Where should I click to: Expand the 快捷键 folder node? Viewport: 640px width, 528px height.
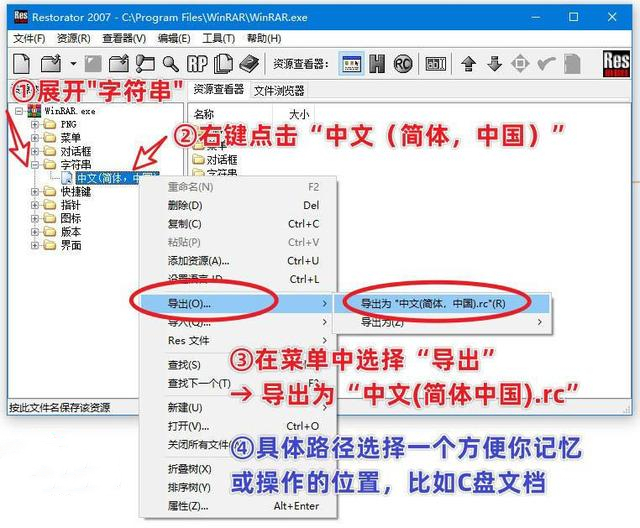(35, 191)
